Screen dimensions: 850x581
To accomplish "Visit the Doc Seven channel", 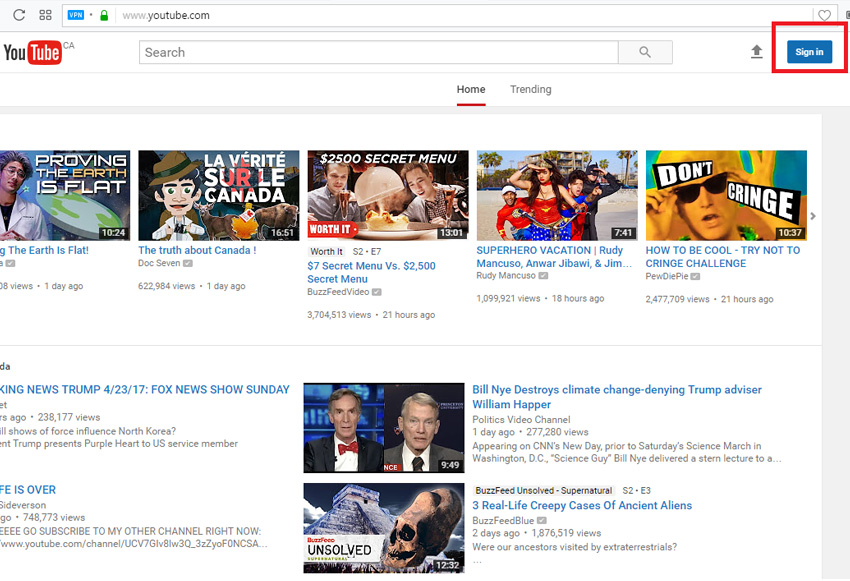I will 159,263.
